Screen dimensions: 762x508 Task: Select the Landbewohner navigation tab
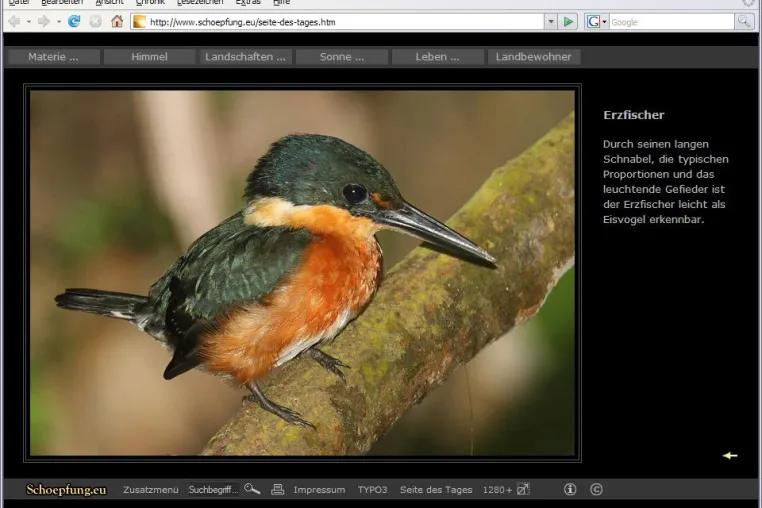[x=534, y=57]
